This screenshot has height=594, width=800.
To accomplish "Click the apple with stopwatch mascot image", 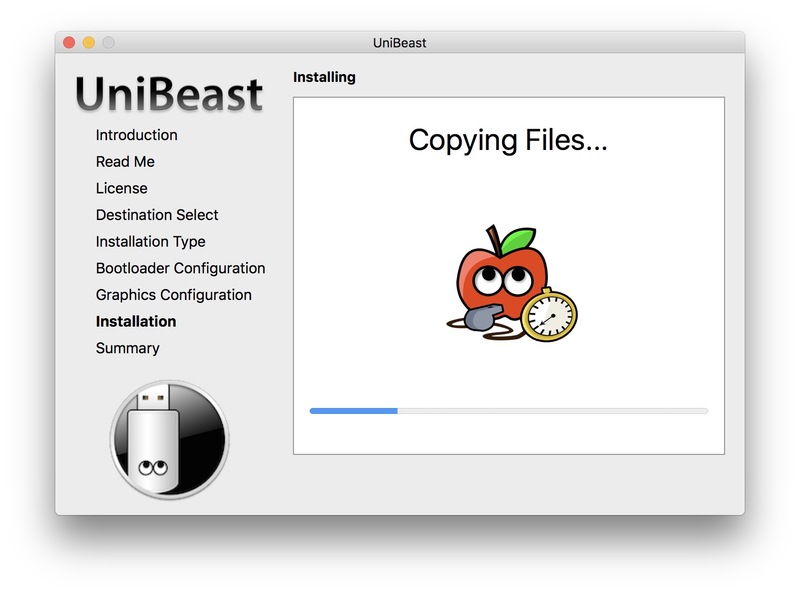I will pos(512,283).
